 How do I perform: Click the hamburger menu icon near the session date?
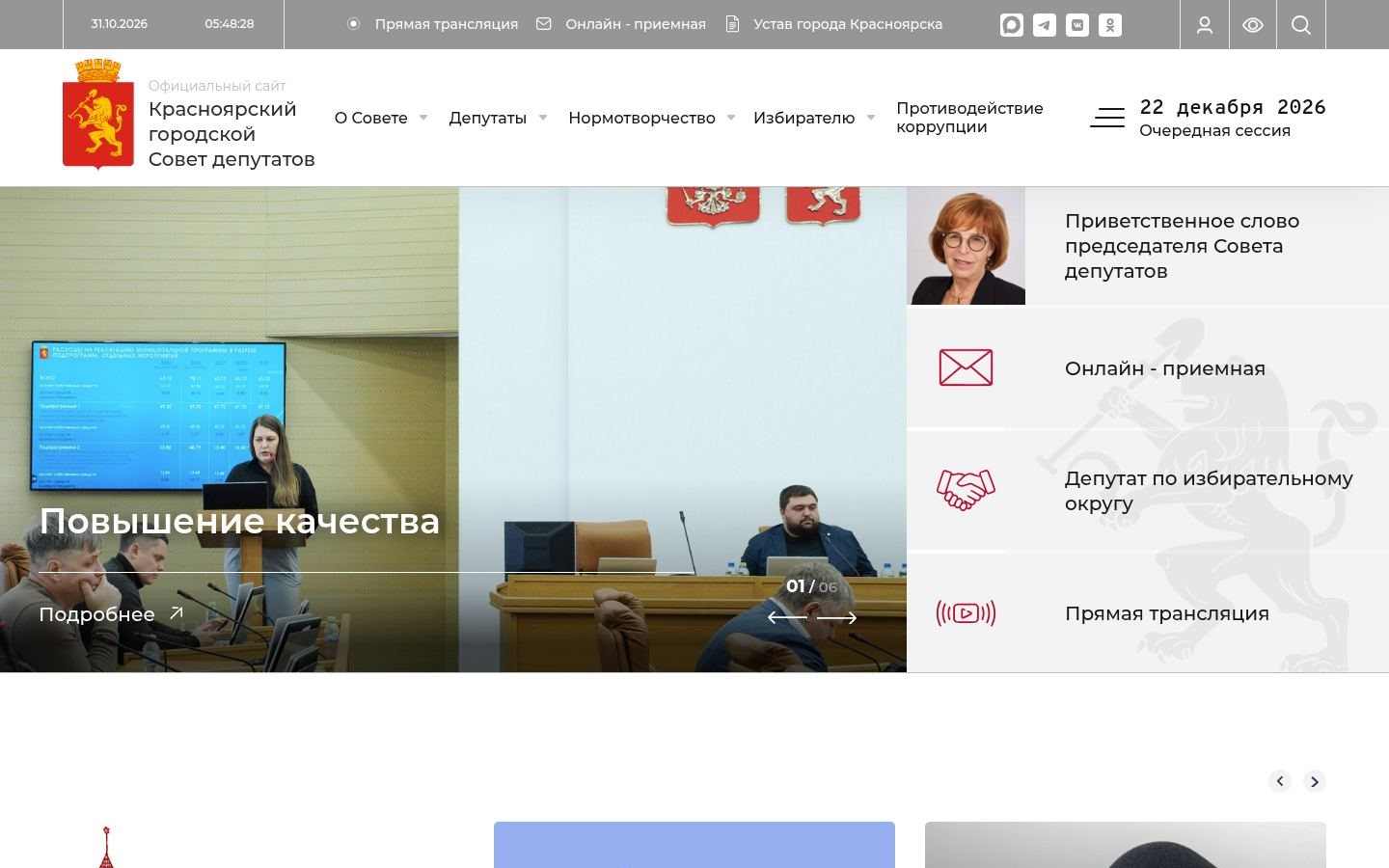1107,118
